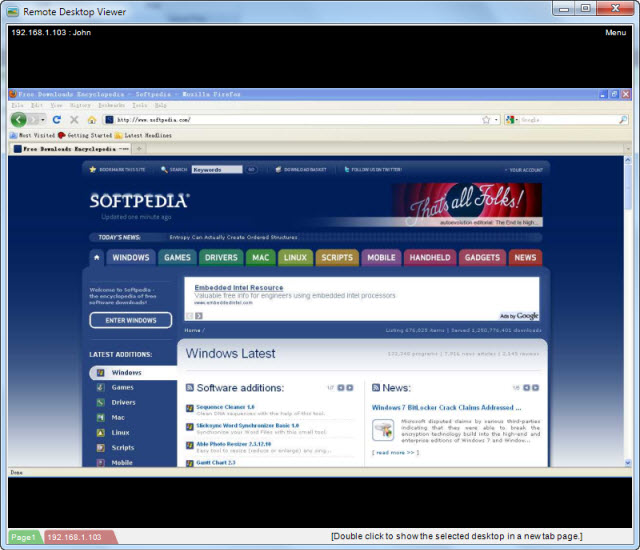Open the tab list dropdown arrow

pos(628,149)
